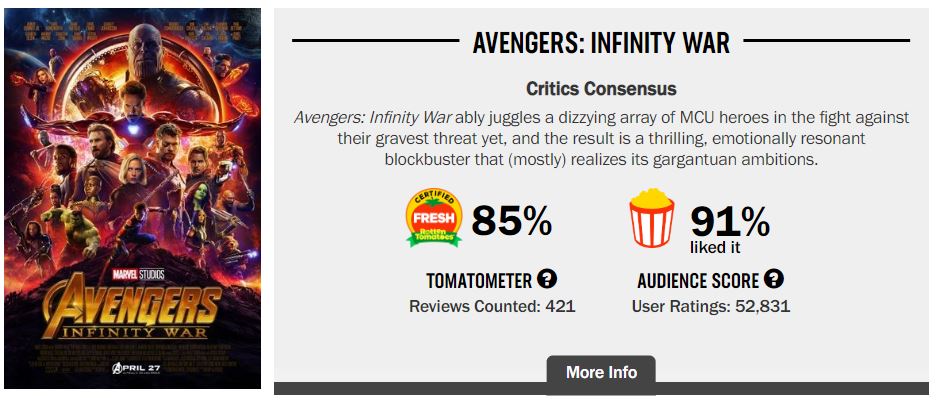Viewport: 937px width, 406px height.
Task: Open the Tomatometer help question mark
Action: pos(547,280)
